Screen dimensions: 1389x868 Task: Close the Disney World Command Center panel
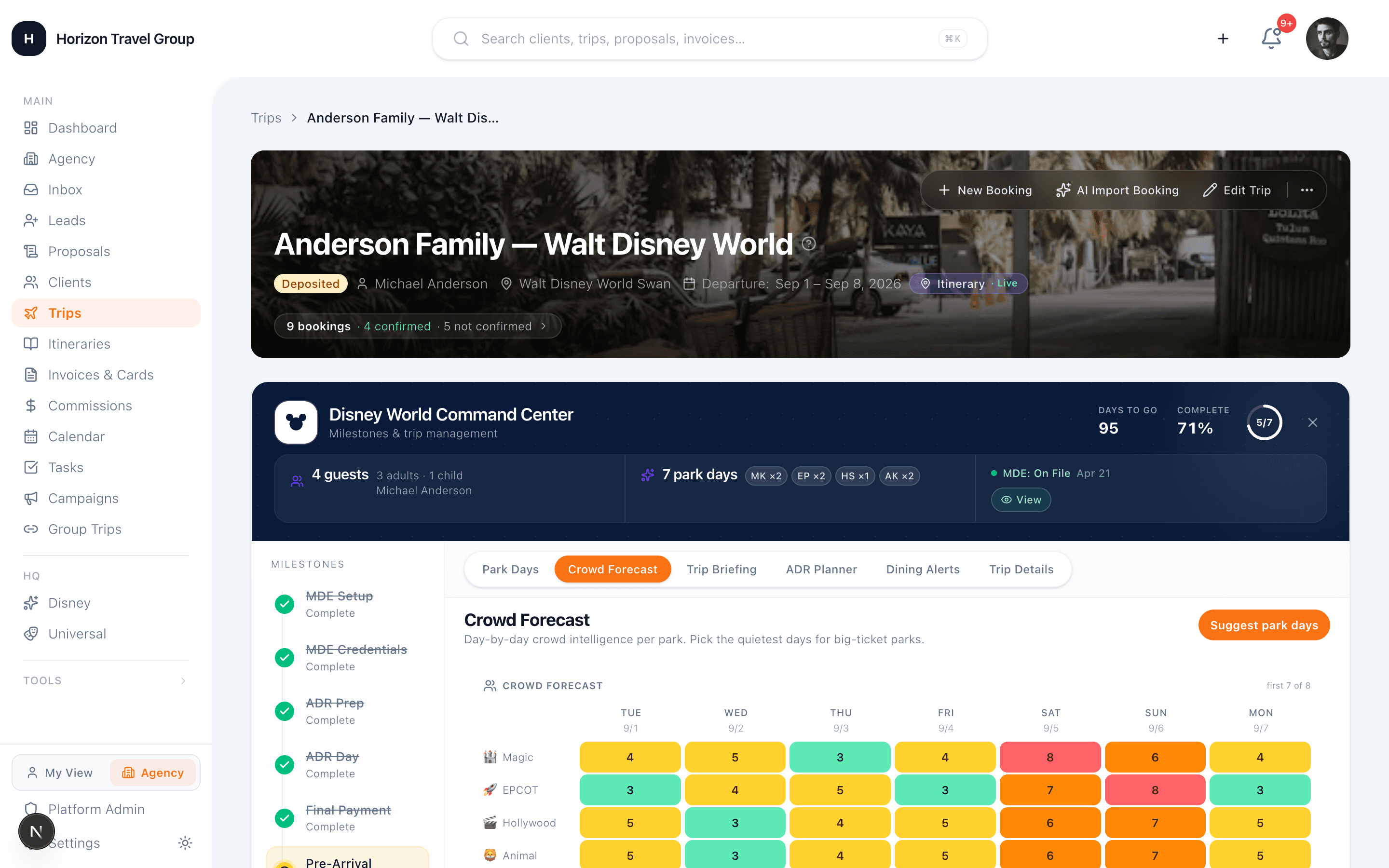1313,422
